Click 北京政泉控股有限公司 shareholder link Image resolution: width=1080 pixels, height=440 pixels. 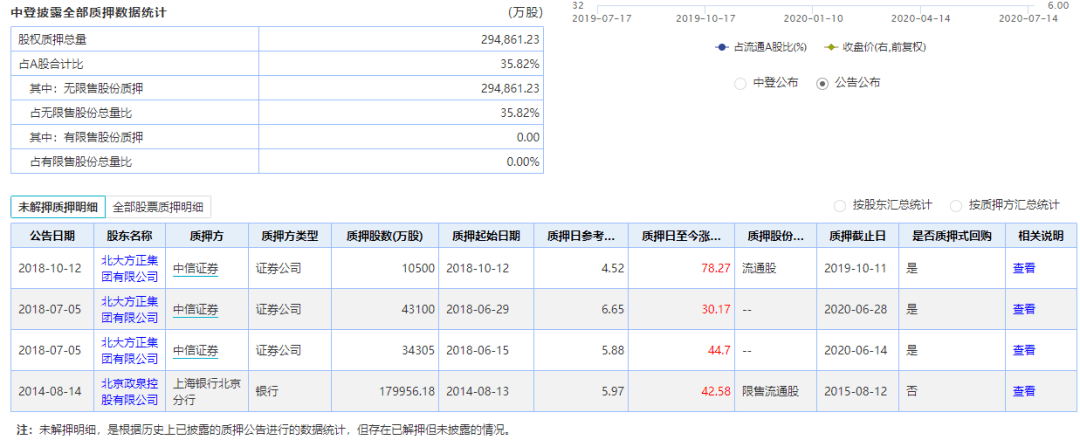point(130,391)
